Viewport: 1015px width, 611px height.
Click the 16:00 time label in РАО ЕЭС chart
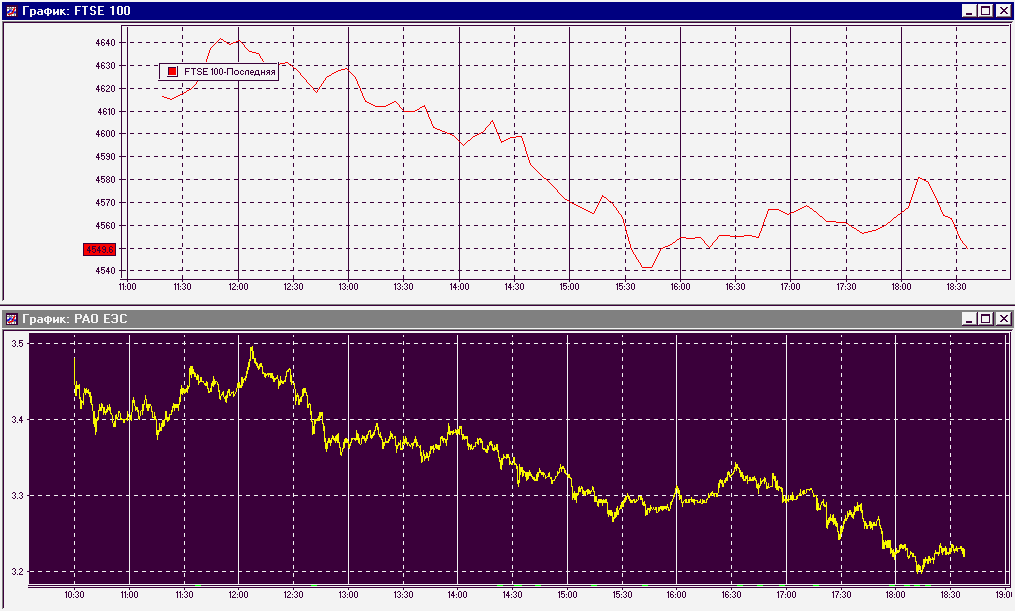tap(676, 594)
